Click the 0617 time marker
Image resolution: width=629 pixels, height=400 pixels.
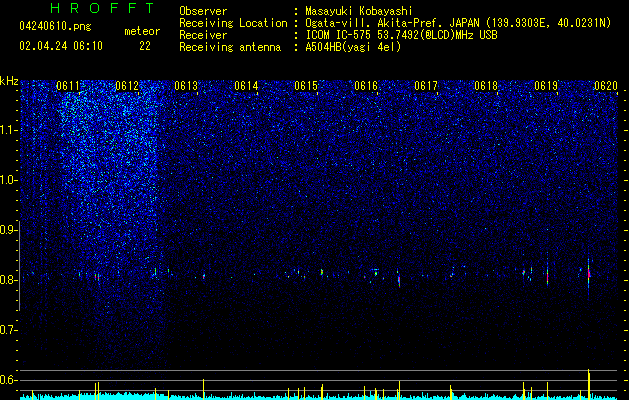(x=426, y=86)
